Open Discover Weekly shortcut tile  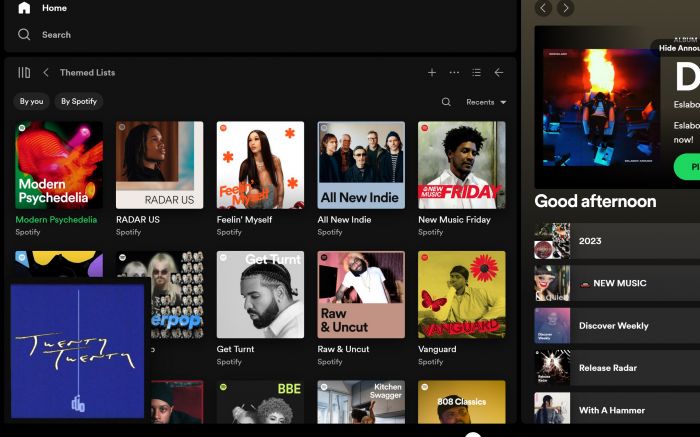pos(617,326)
